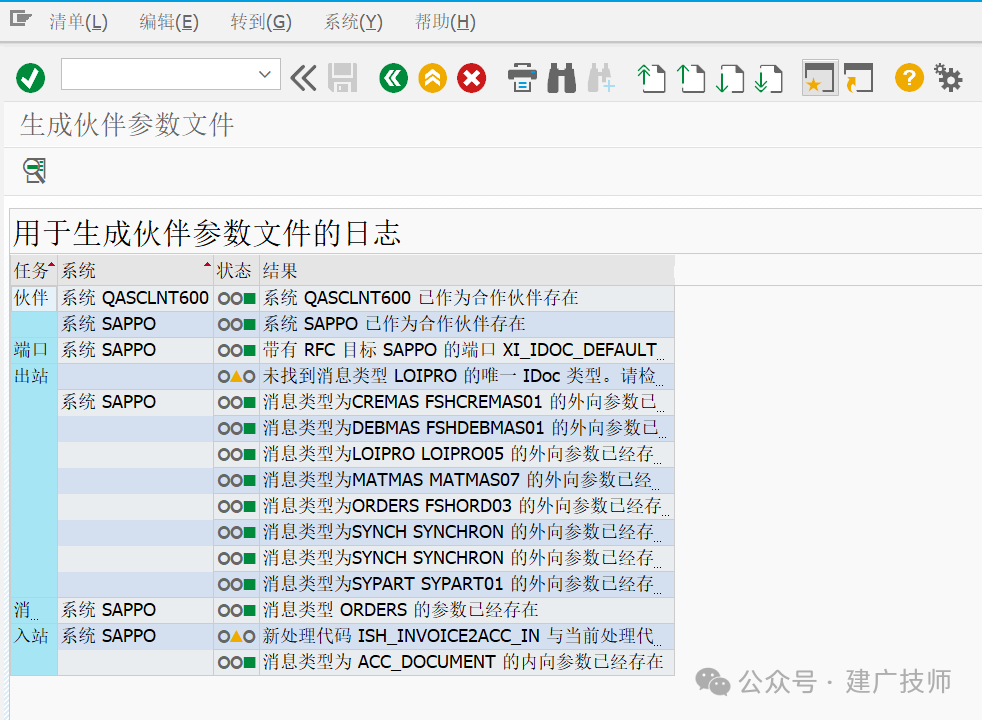Open the 转到(G) menu
982x720 pixels.
pos(261,22)
